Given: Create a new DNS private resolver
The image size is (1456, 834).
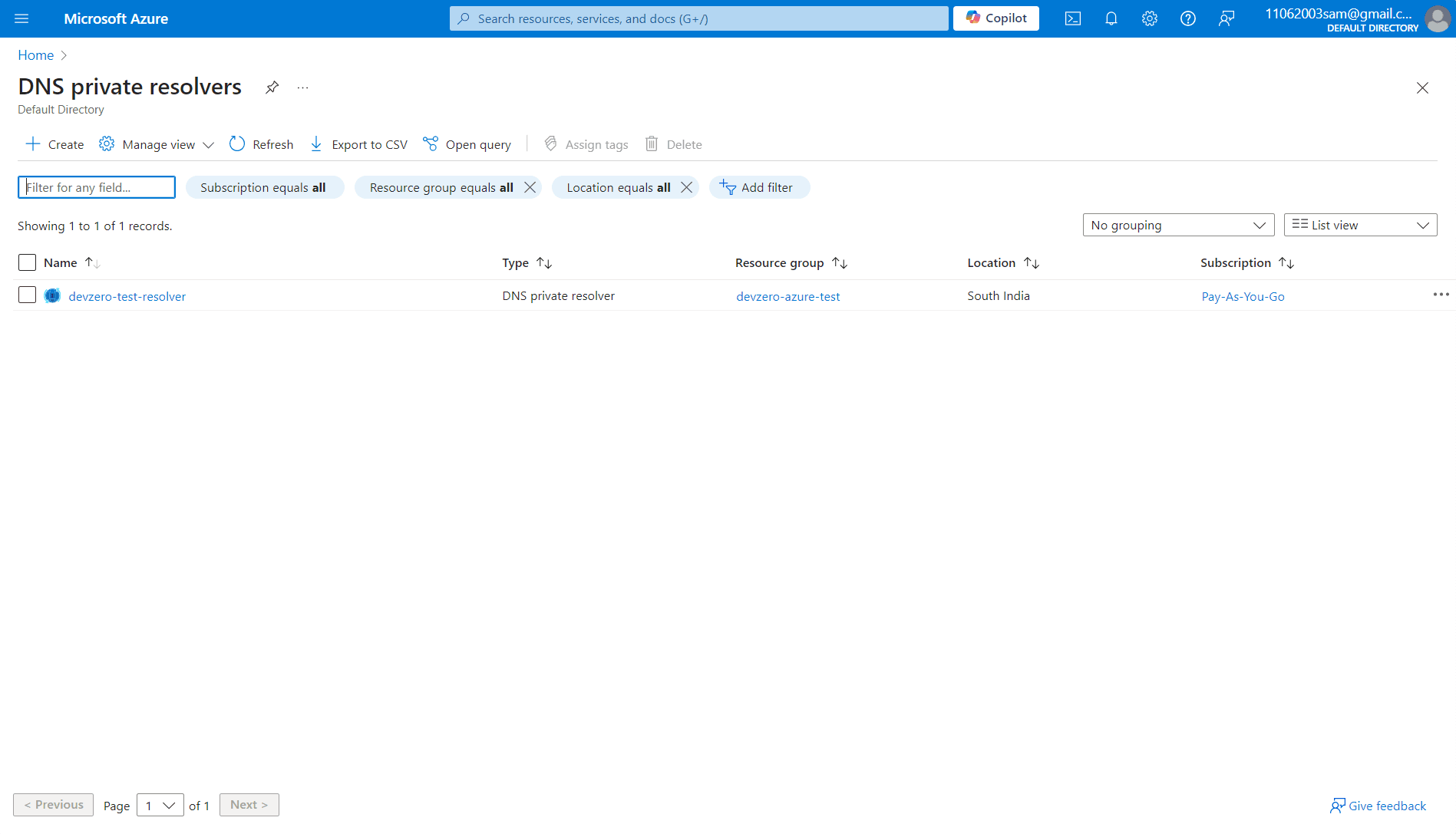Looking at the screenshot, I should point(54,144).
